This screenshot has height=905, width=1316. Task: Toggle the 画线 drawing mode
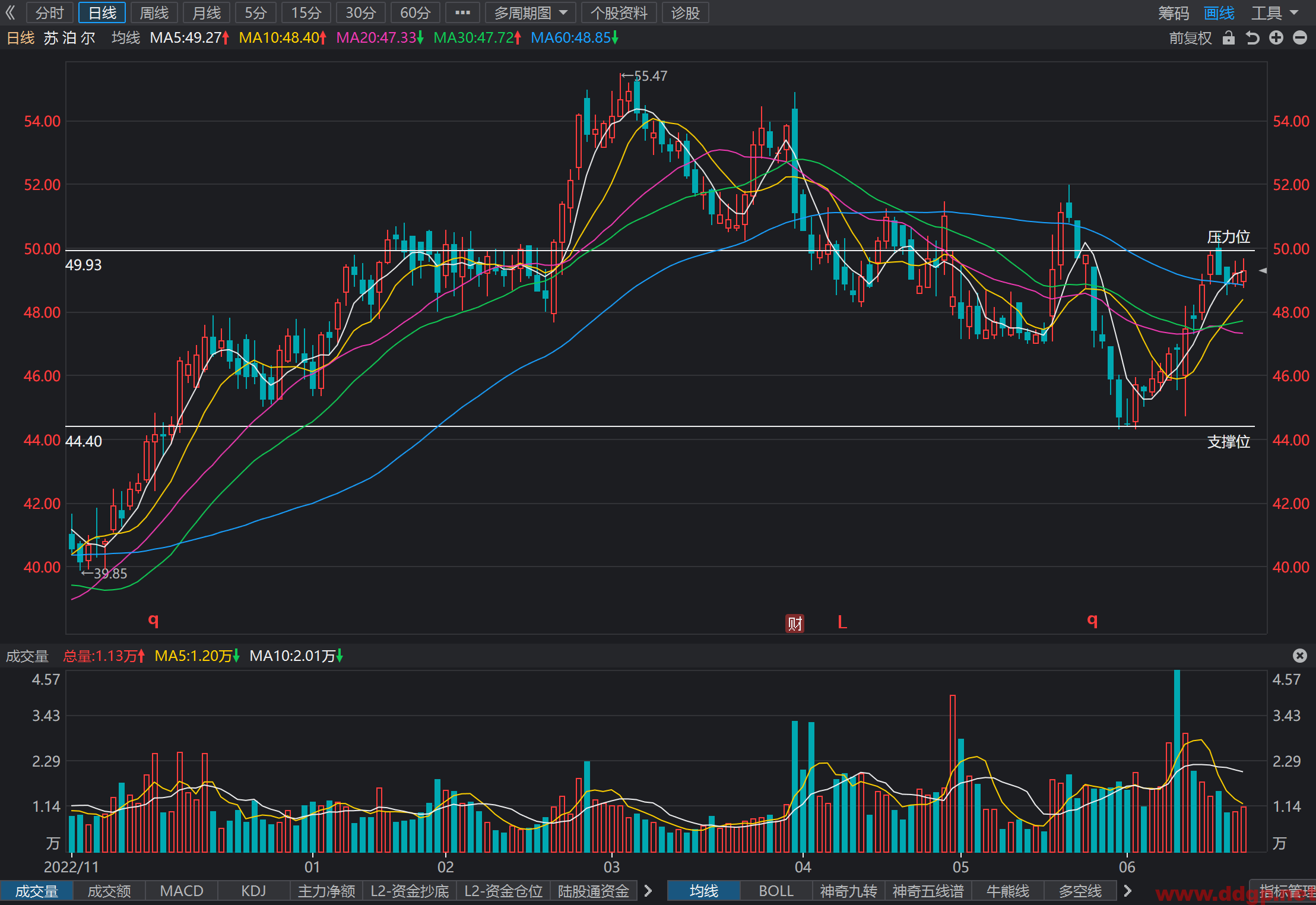point(1219,12)
